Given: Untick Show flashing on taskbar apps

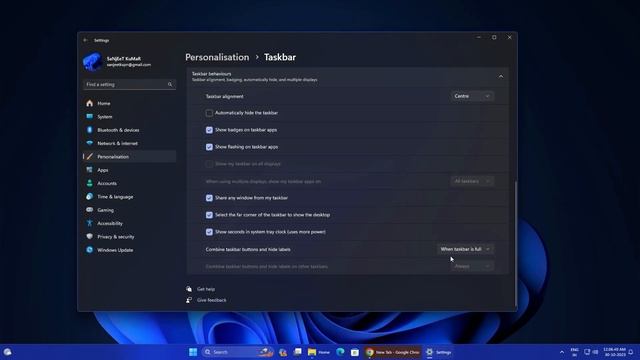Looking at the screenshot, I should pyautogui.click(x=209, y=147).
